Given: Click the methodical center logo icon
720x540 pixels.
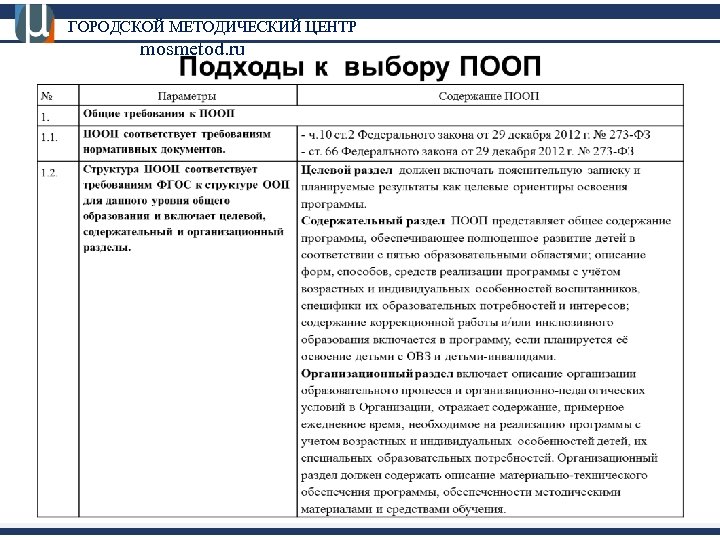Looking at the screenshot, I should coord(34,24).
